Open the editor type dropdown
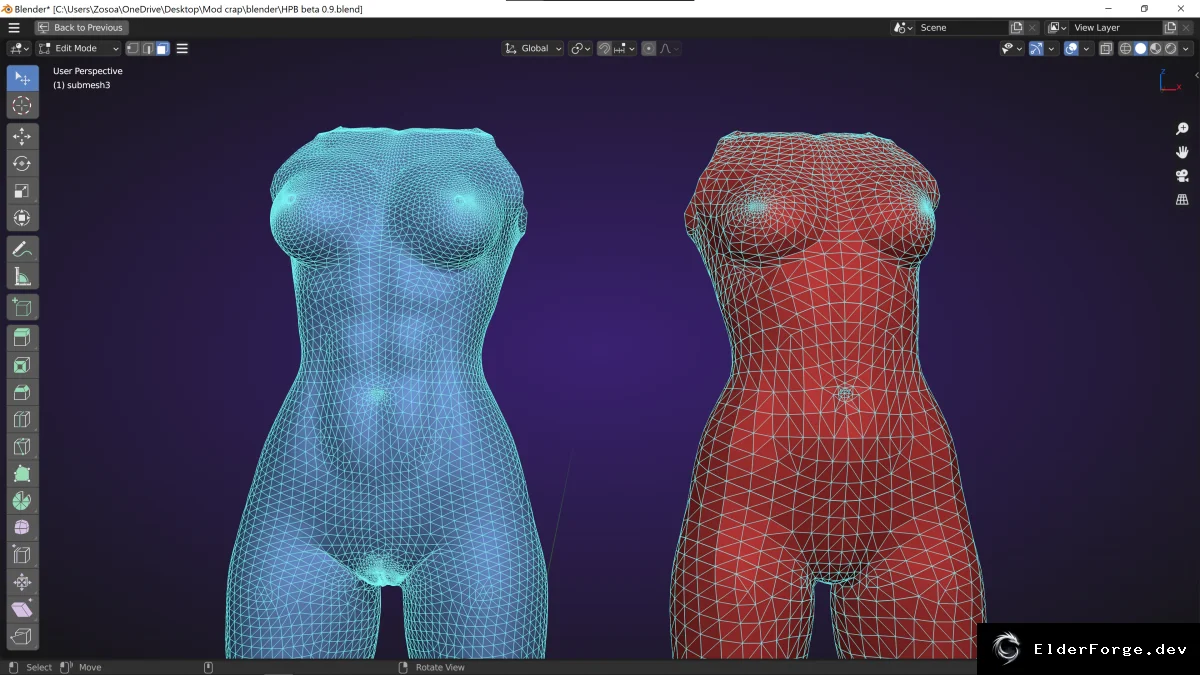 click(19, 48)
